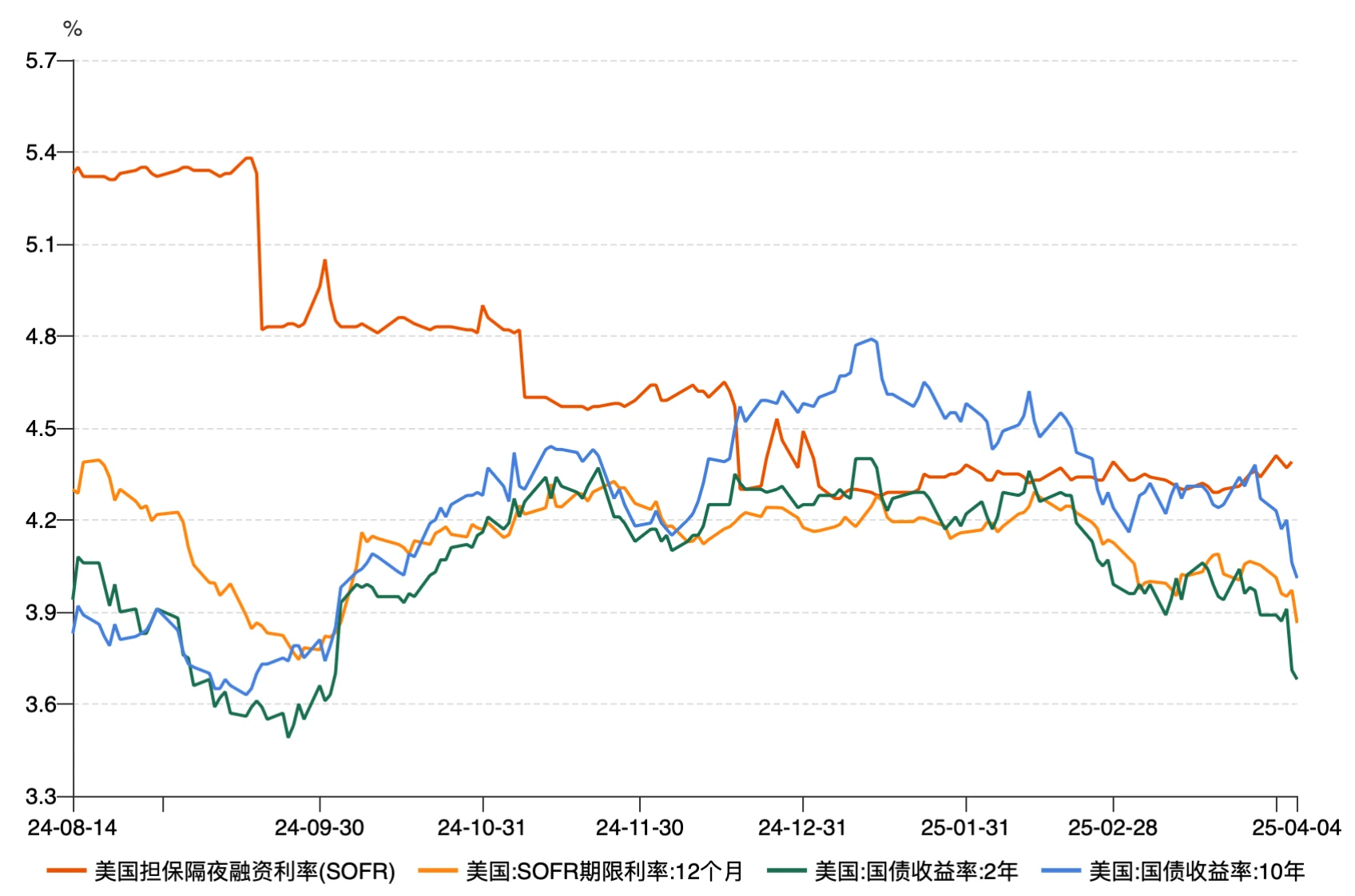This screenshot has width=1355, height=896.
Task: Toggle the 美国担保隔夜融资利率(SOFR) legend entry
Action: click(244, 871)
